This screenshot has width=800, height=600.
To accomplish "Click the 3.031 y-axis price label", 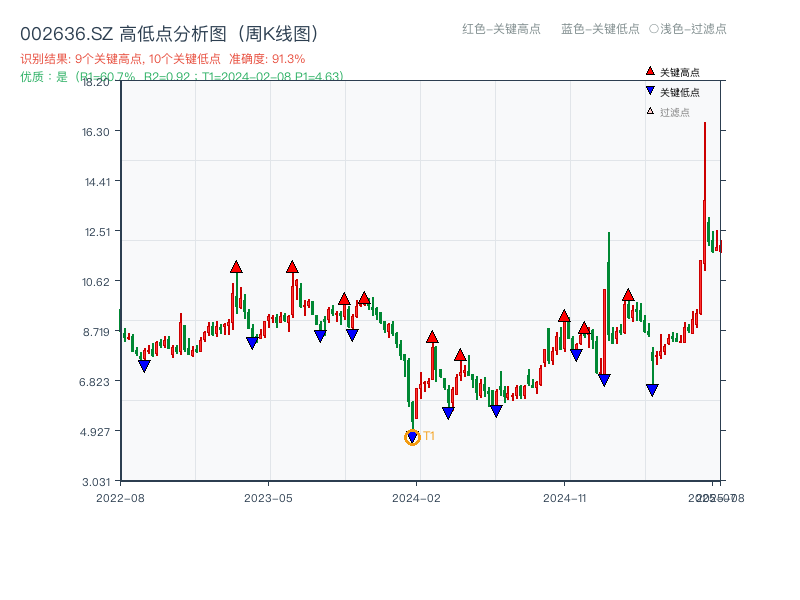I will click(96, 482).
